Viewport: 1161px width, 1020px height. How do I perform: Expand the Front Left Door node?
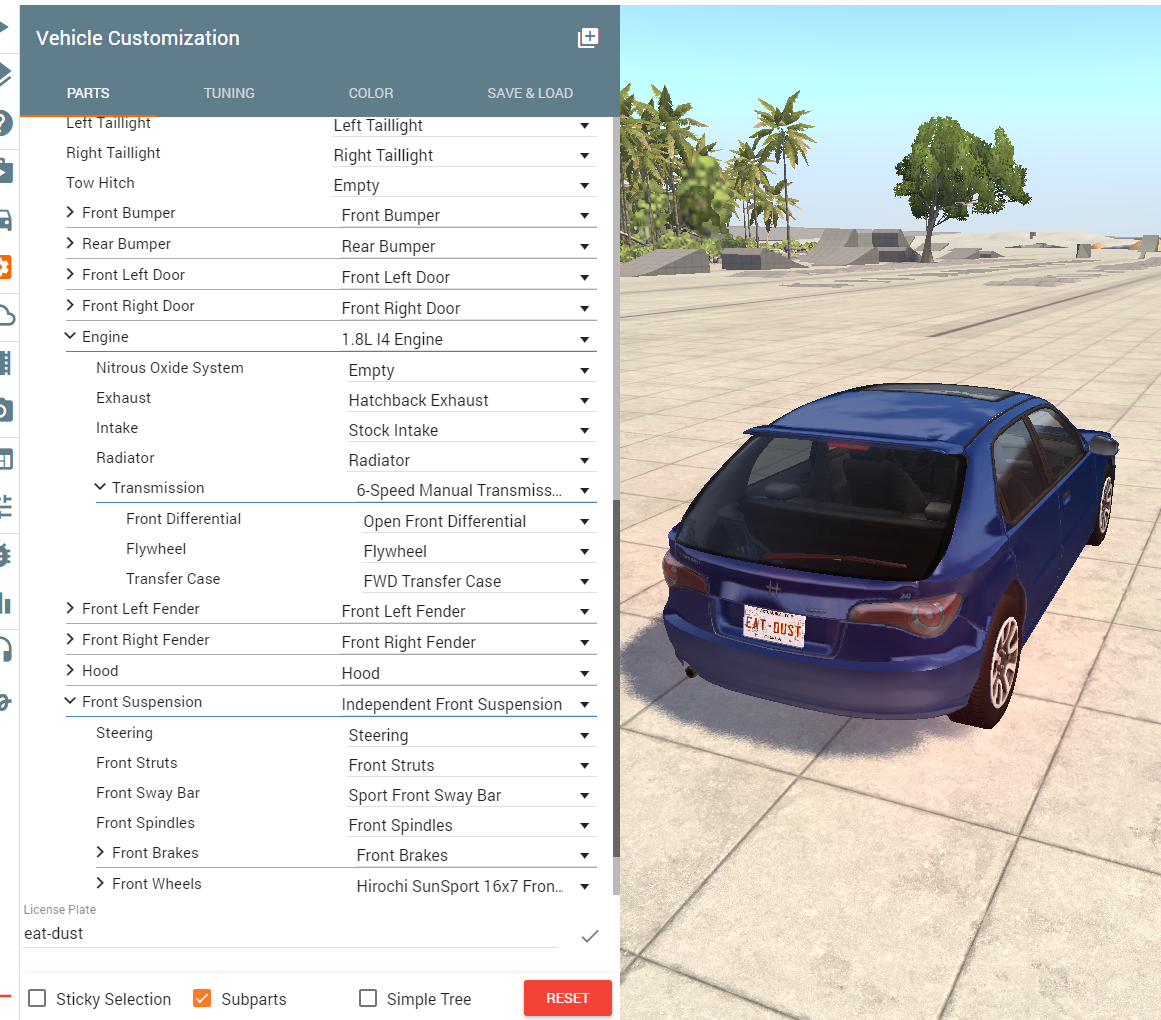pyautogui.click(x=70, y=274)
